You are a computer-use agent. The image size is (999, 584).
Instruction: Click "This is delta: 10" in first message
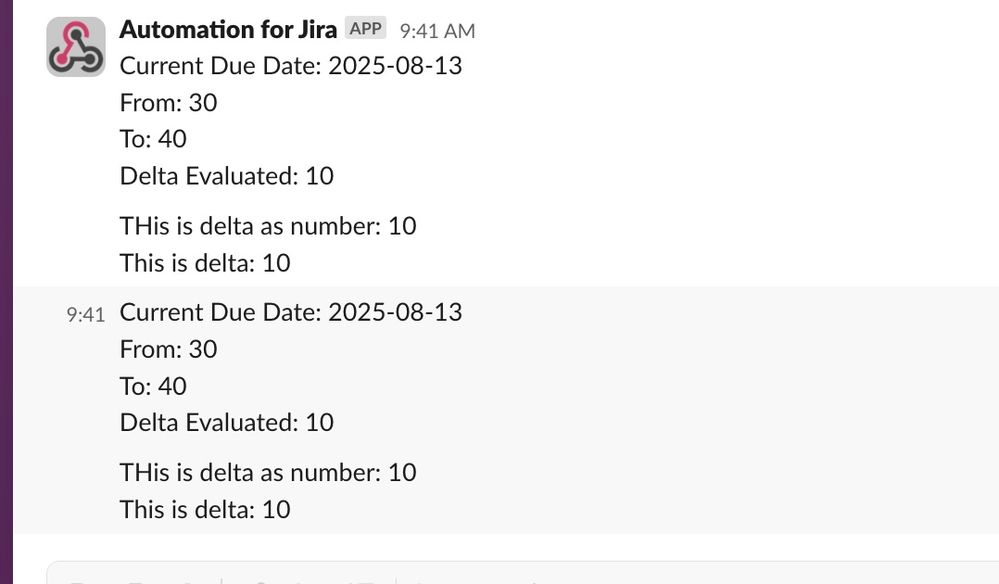point(205,263)
